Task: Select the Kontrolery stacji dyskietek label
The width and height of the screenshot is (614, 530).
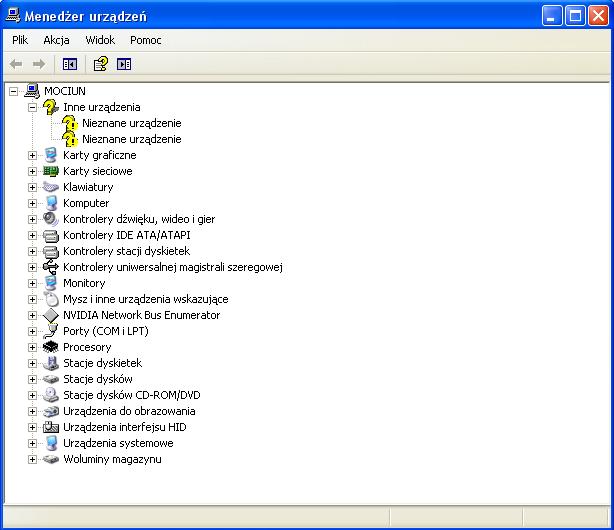Action: click(126, 251)
